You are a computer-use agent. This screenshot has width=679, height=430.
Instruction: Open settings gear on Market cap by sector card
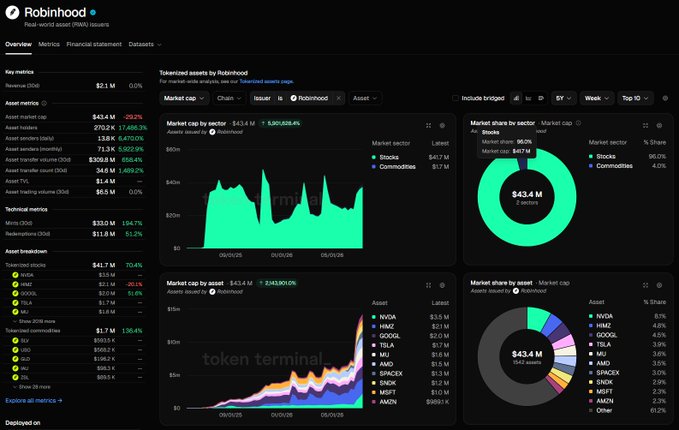[442, 126]
